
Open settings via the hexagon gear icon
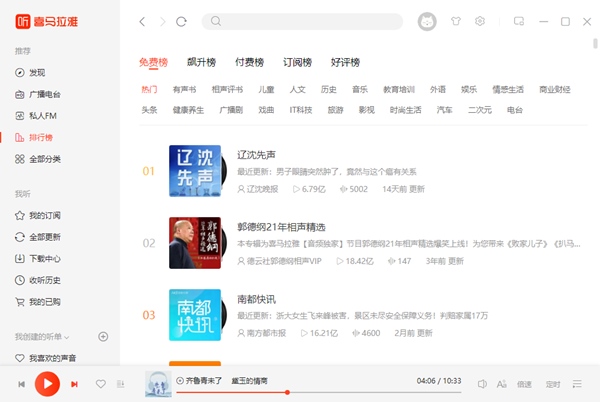(x=480, y=21)
